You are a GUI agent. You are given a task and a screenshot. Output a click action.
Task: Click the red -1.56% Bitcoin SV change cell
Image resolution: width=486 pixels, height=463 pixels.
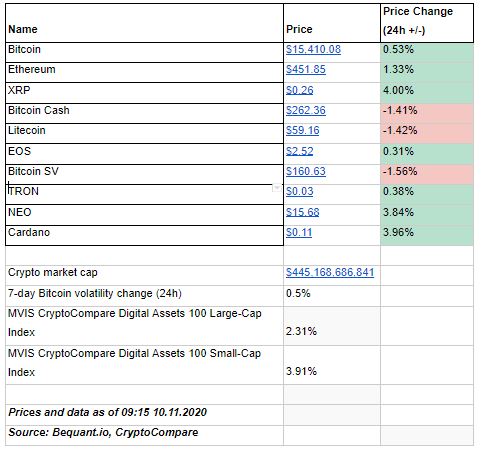pyautogui.click(x=427, y=174)
